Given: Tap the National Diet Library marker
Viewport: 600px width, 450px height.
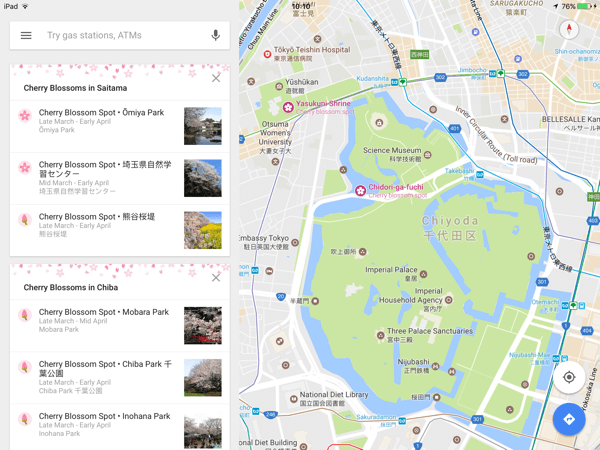Looking at the screenshot, I should (x=293, y=399).
